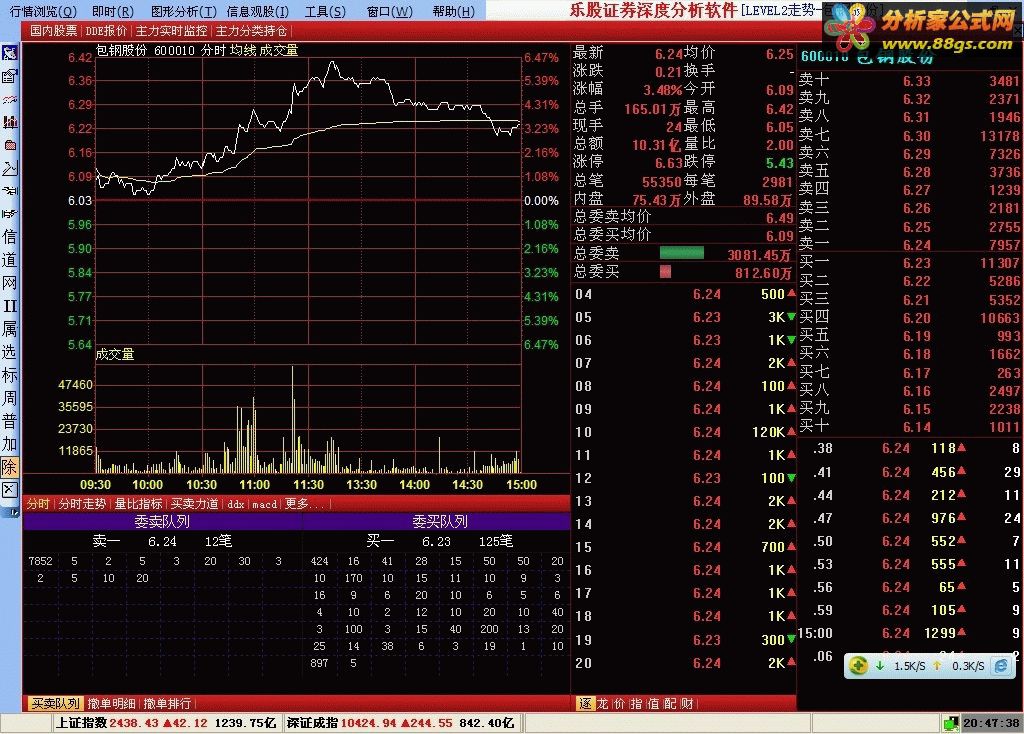Select the 撤单排行 bottom tab

[x=167, y=703]
